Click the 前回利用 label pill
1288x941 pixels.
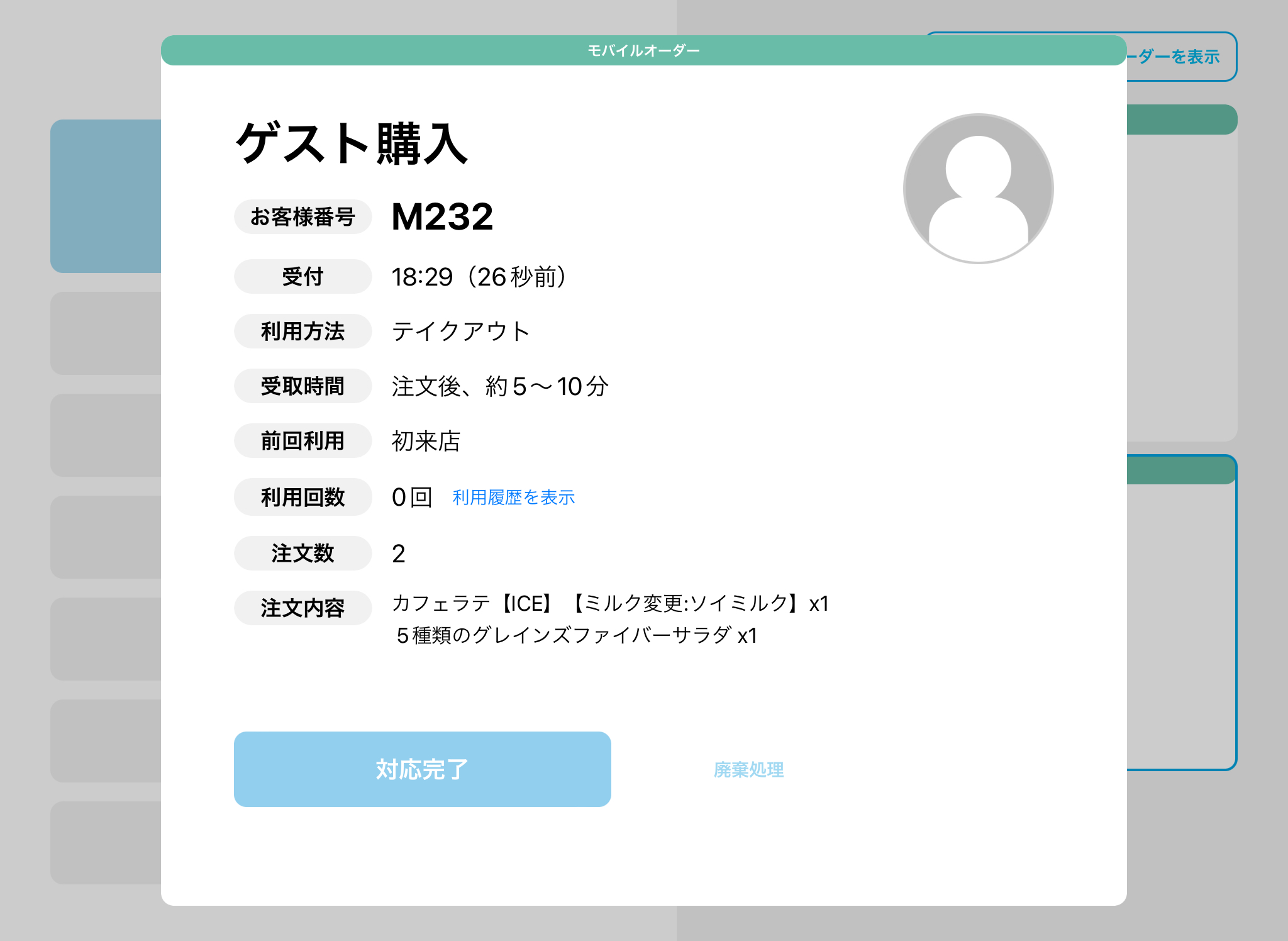tap(303, 441)
